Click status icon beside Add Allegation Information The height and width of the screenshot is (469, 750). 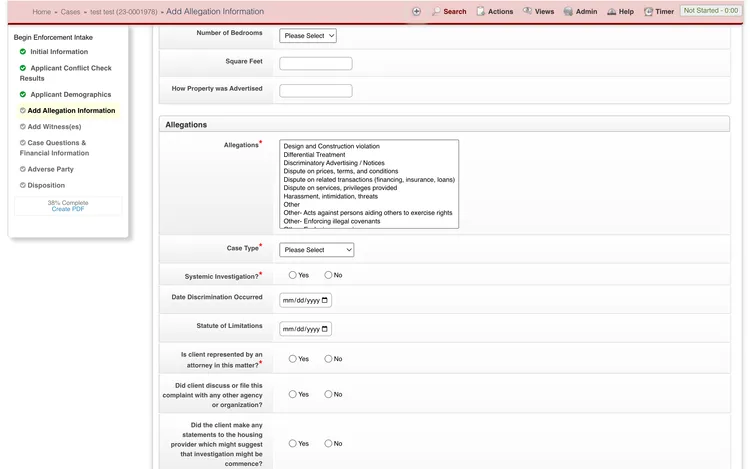22,110
